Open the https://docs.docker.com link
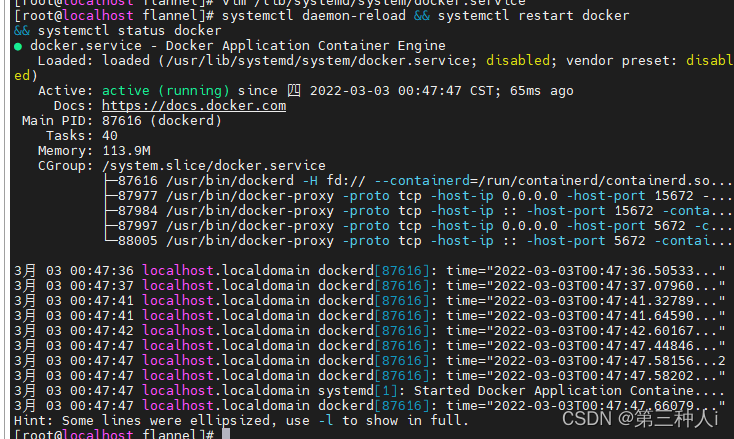This screenshot has width=734, height=439. coord(194,106)
